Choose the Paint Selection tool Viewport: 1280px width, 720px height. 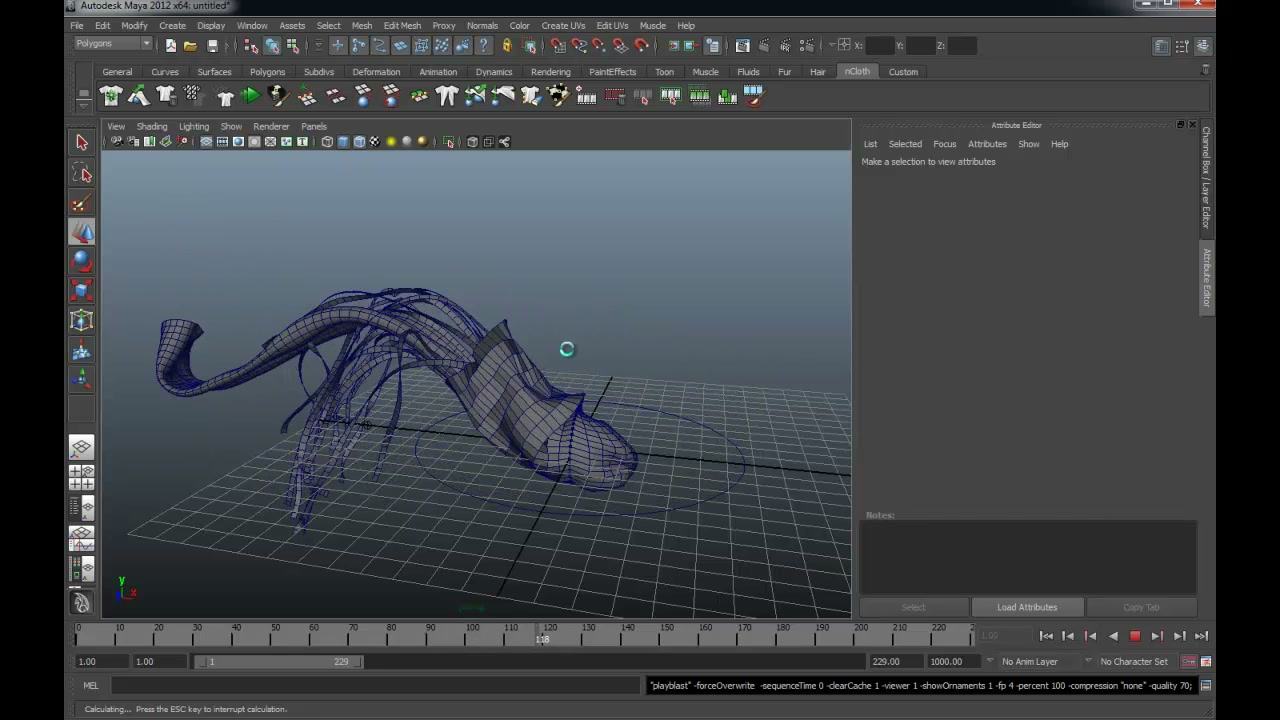[82, 204]
